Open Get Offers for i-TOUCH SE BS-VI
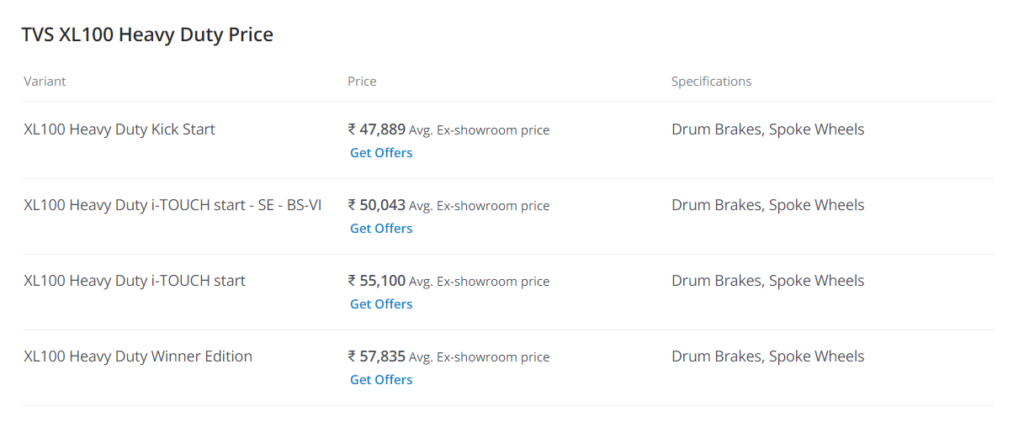The height and width of the screenshot is (422, 1024). click(x=381, y=229)
